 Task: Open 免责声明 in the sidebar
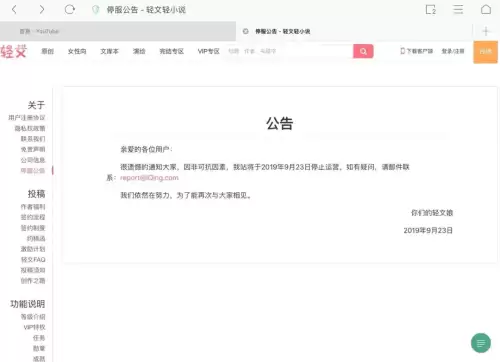33,149
